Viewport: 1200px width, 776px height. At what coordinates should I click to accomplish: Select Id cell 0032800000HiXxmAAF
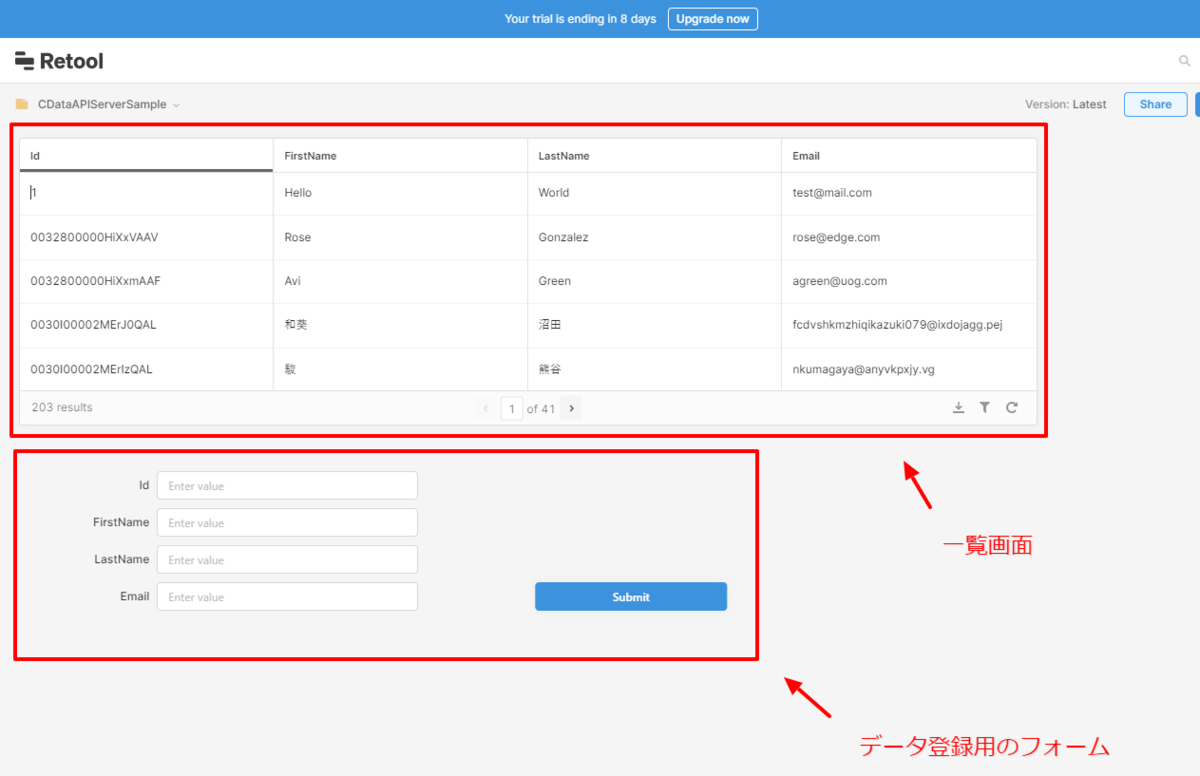(146, 281)
